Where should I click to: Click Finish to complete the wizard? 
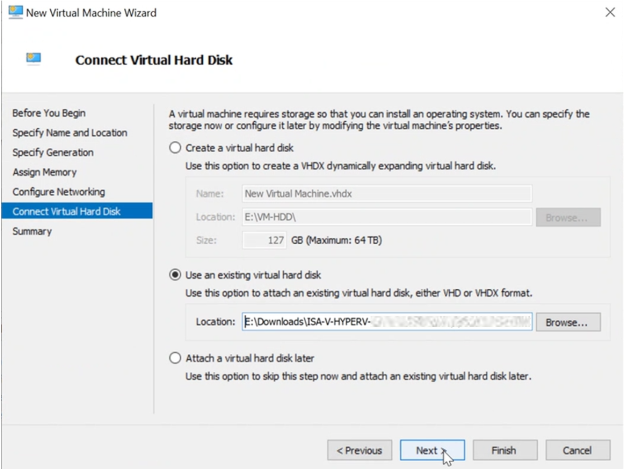click(x=504, y=450)
